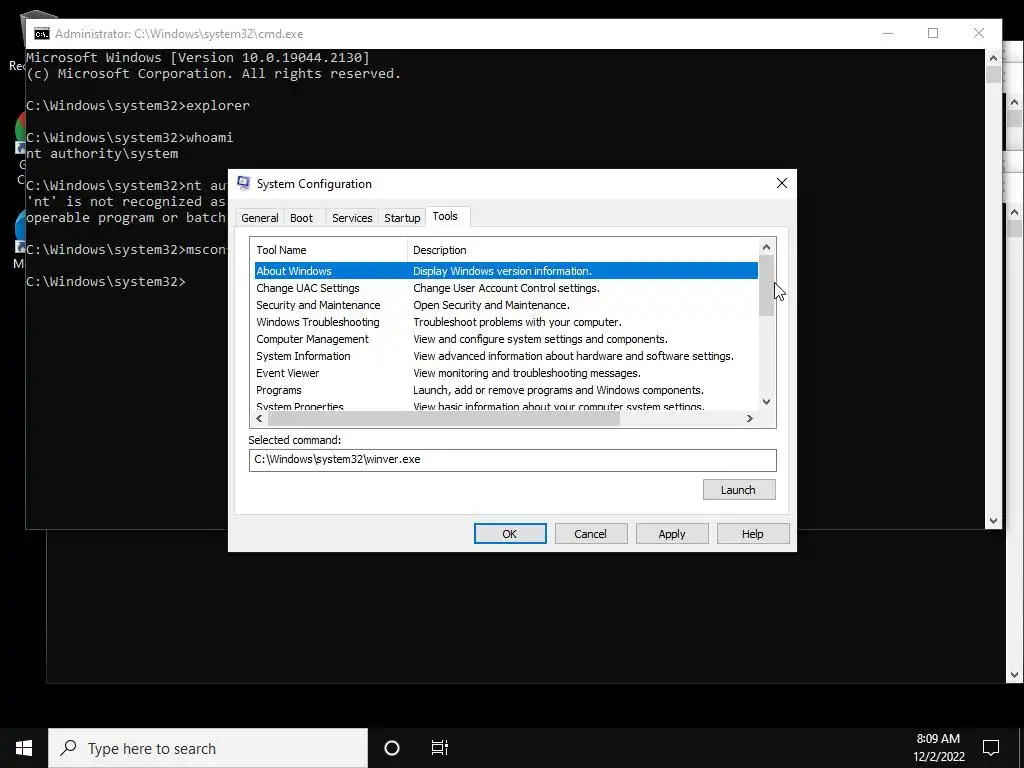Screen dimensions: 1024x768
Task: Close the System Configuration dialog
Action: [x=782, y=184]
